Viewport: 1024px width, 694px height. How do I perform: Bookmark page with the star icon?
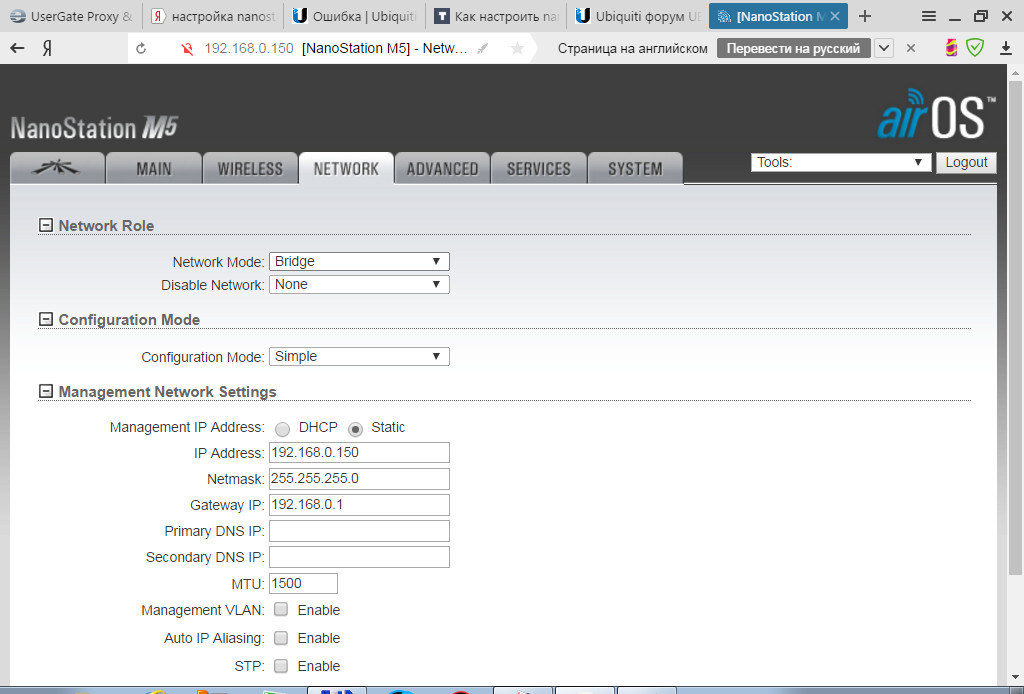[517, 48]
